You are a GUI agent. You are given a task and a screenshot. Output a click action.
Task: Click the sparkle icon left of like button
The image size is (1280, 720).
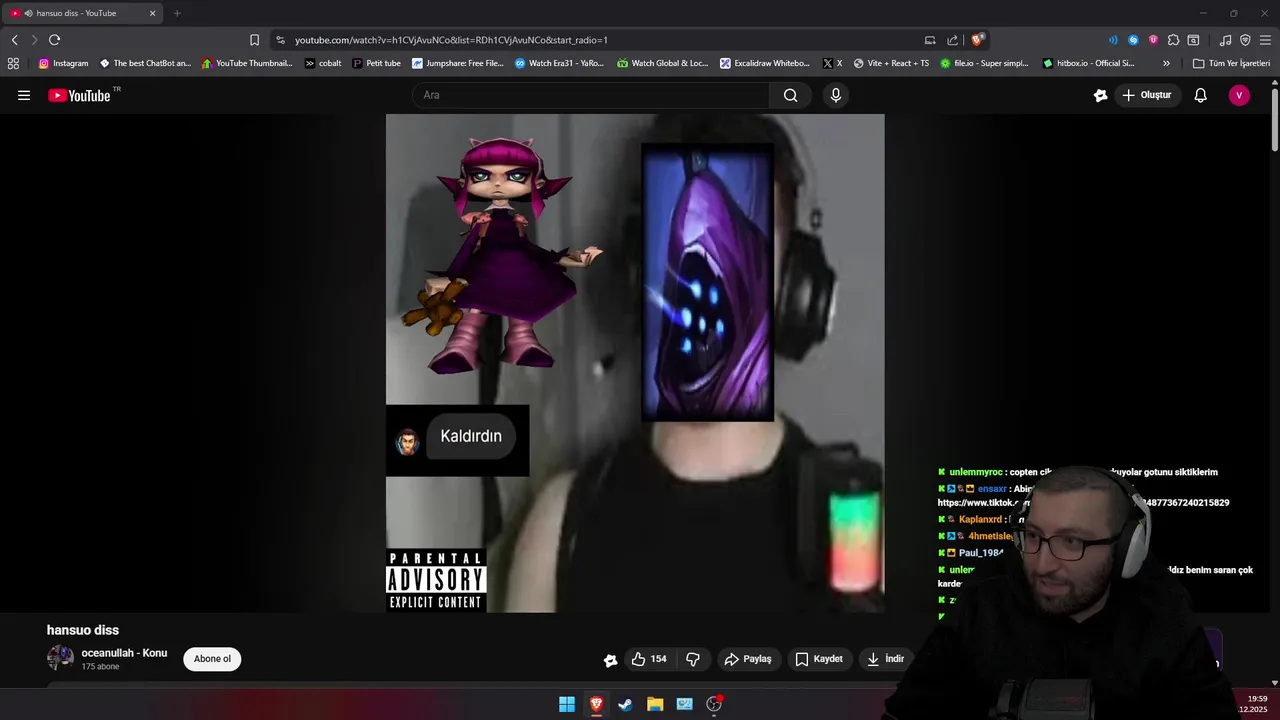pyautogui.click(x=611, y=659)
